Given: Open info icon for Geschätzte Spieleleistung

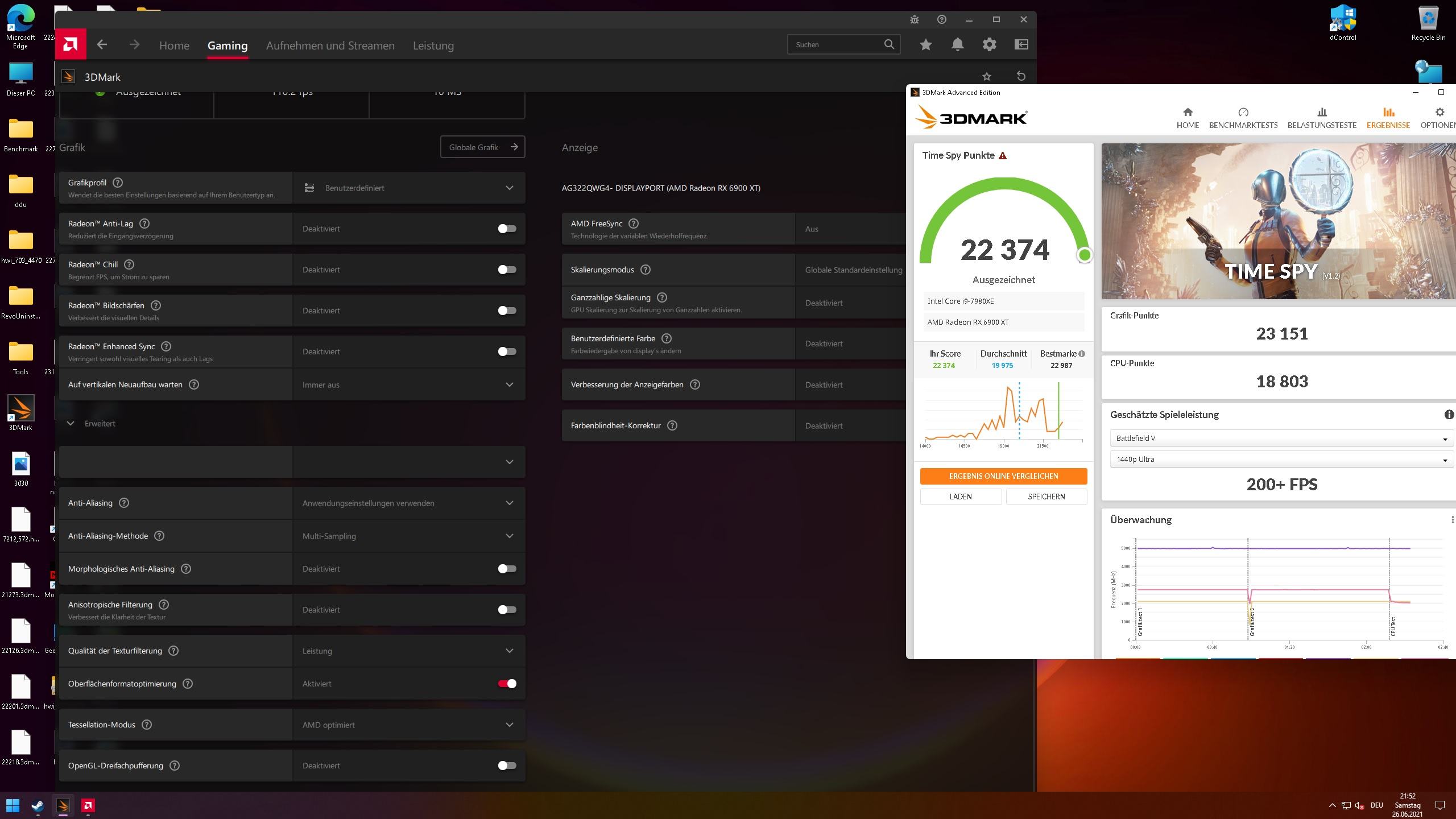Looking at the screenshot, I should point(1449,415).
